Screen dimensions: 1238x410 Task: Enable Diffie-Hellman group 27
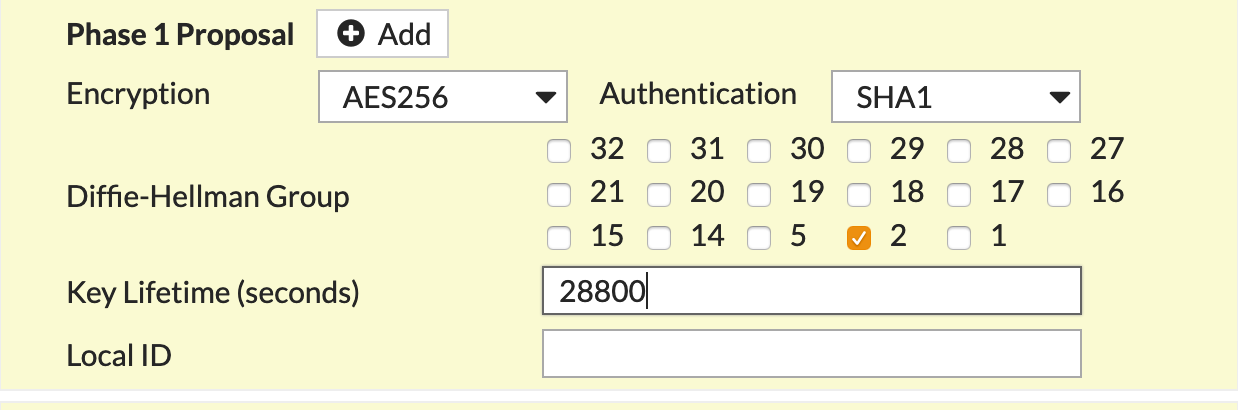pos(1059,152)
